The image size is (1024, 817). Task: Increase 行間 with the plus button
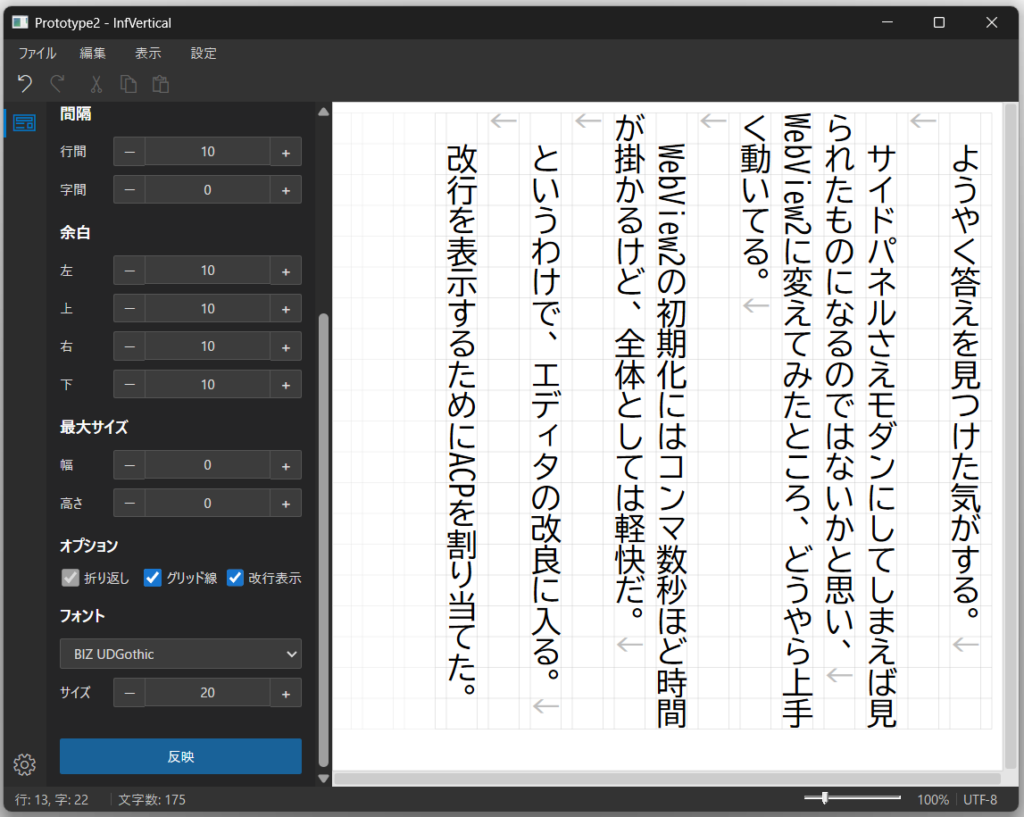point(285,152)
